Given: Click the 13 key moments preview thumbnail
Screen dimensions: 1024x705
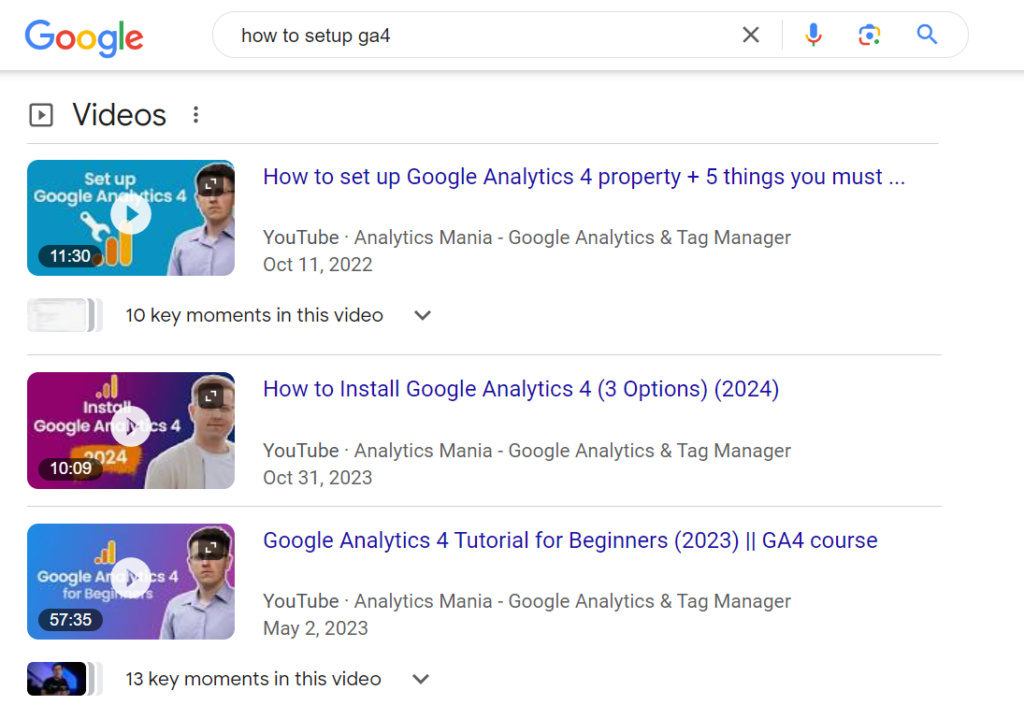Looking at the screenshot, I should (x=64, y=679).
